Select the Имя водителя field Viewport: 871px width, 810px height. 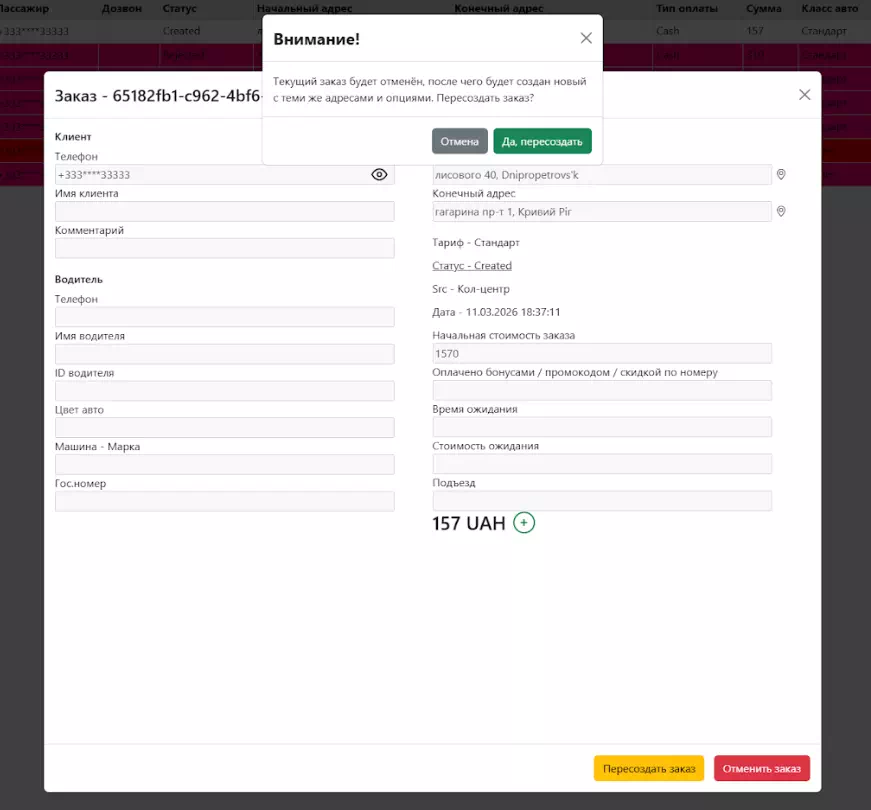[x=224, y=354]
